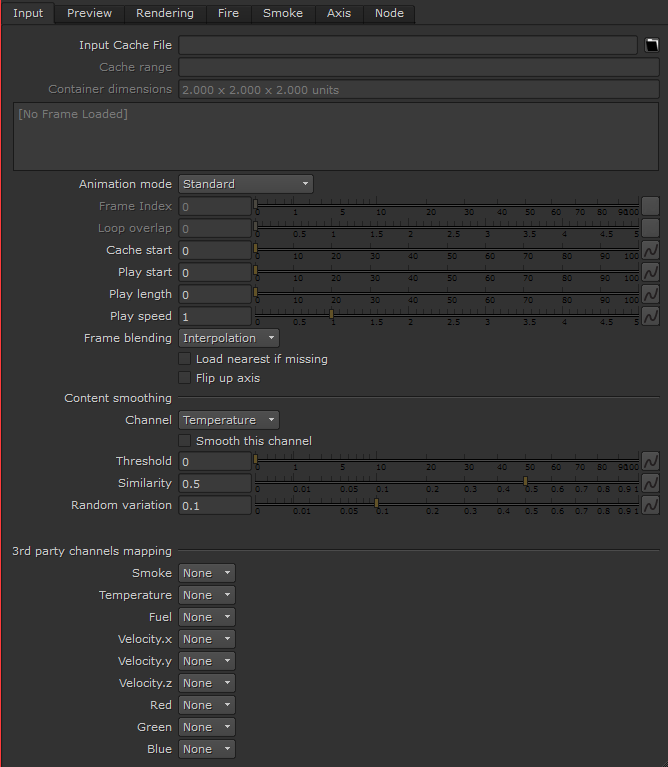Click Threshold animation curve icon

click(650, 461)
